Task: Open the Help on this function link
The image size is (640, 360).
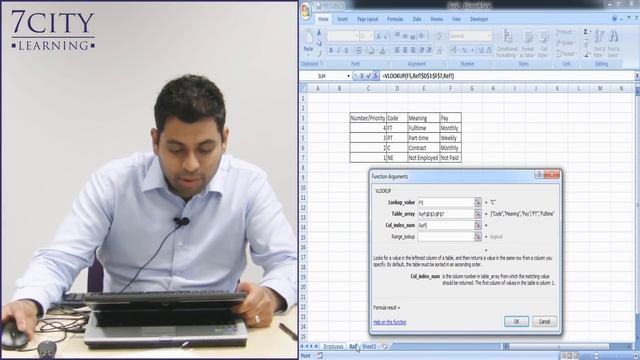Action: click(389, 322)
